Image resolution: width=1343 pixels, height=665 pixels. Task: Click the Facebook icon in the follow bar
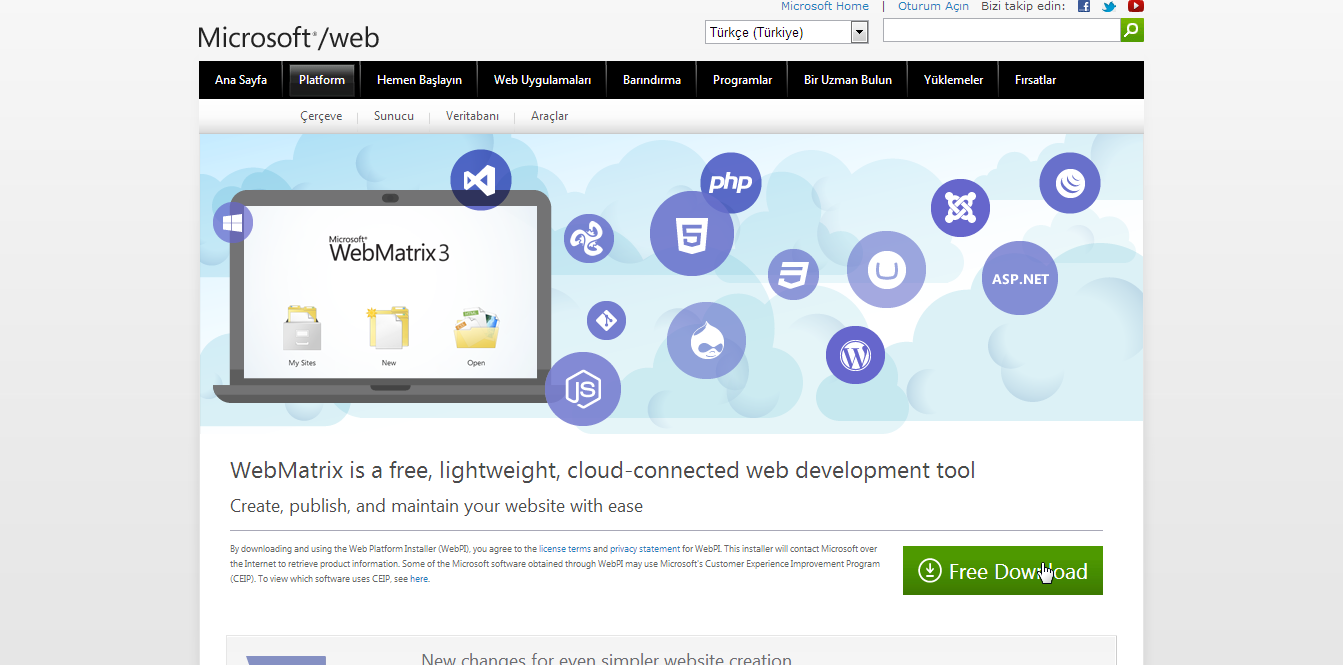(1083, 6)
